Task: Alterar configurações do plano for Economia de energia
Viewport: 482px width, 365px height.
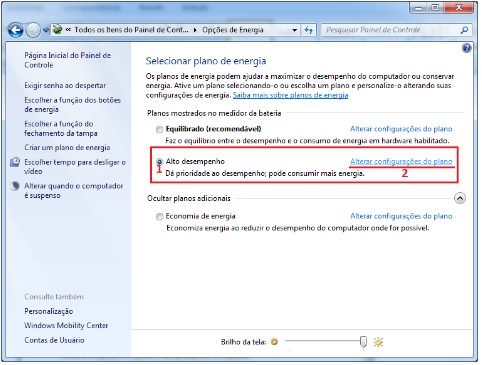Action: 401,216
